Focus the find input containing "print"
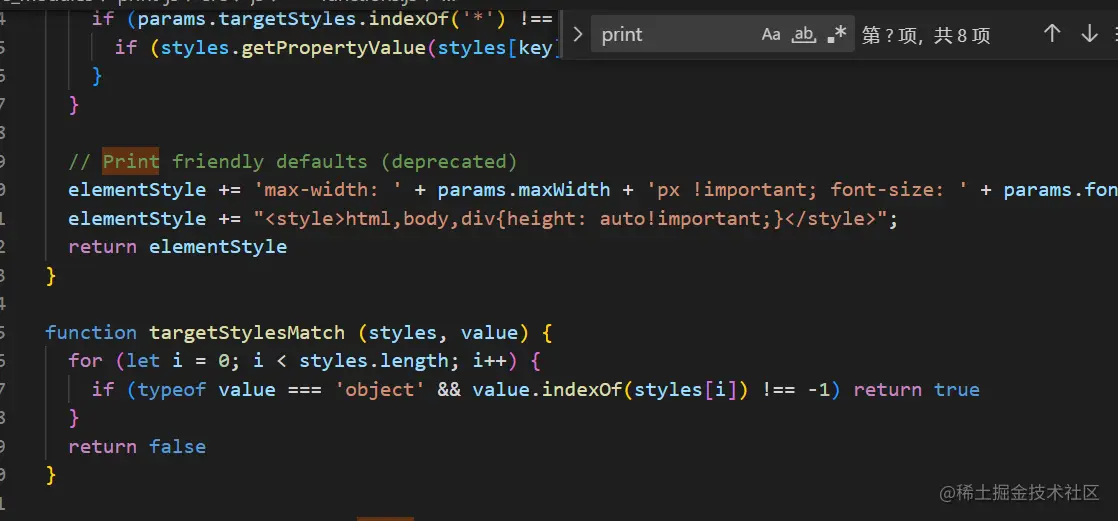1118x521 pixels. click(674, 34)
